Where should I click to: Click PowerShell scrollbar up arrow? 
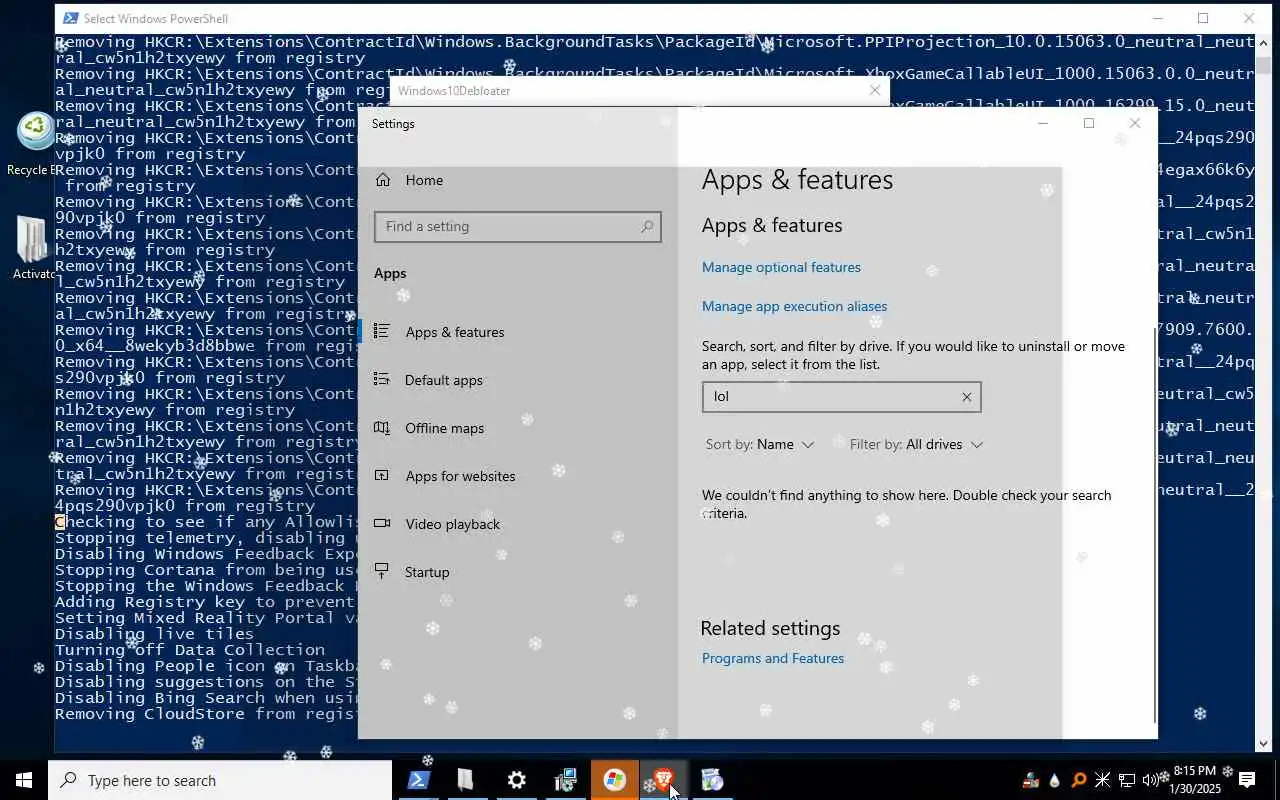coord(1263,43)
